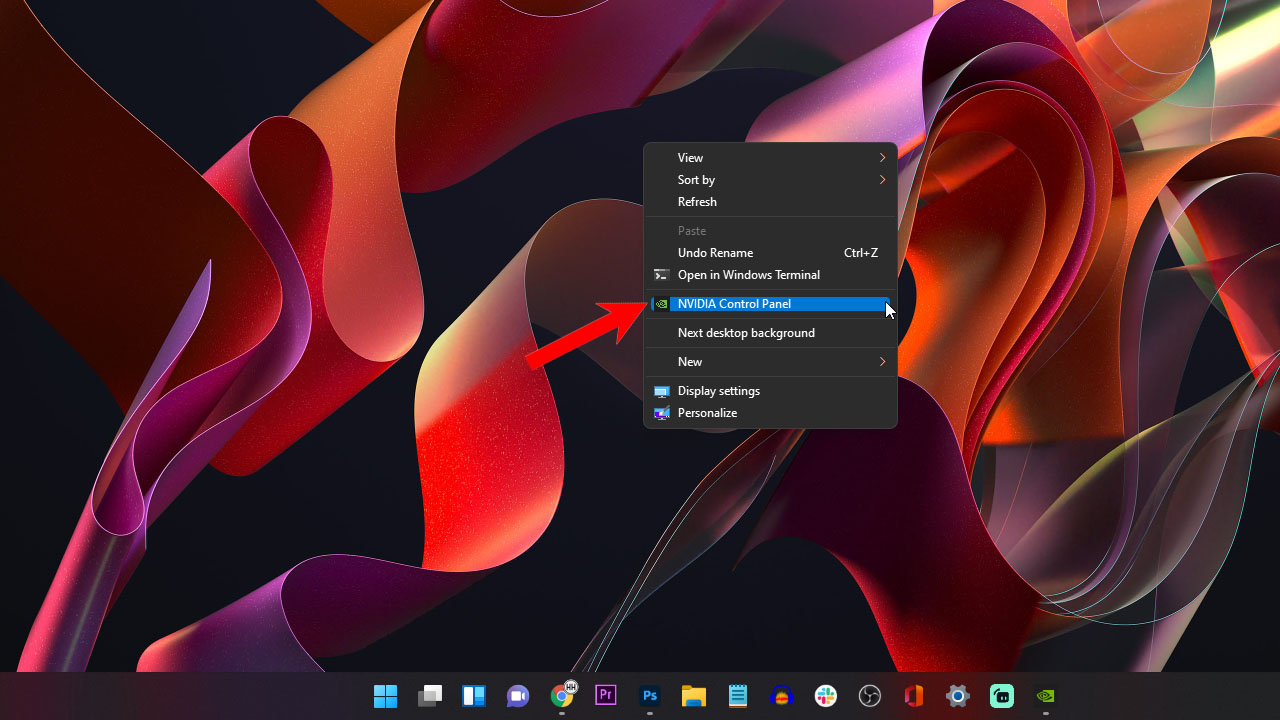Launch Slack from the taskbar

826,696
